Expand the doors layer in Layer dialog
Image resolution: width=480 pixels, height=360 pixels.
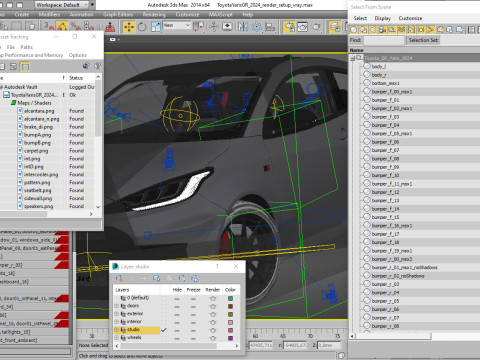(x=117, y=306)
